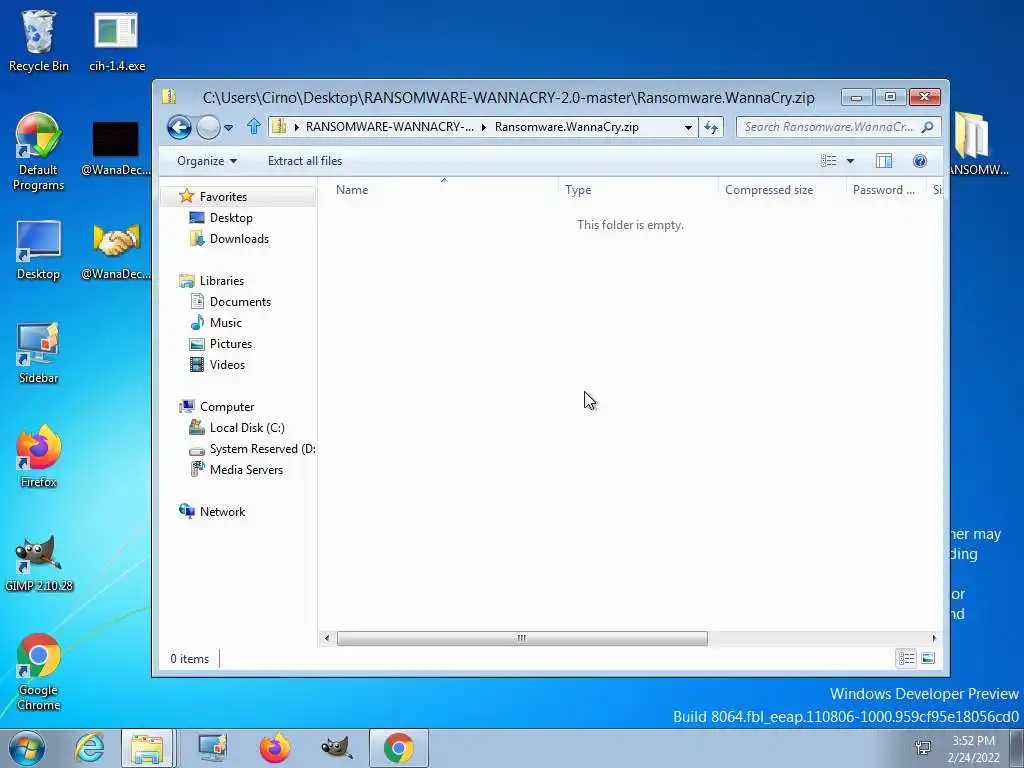1024x768 pixels.
Task: Switch to details view in status bar
Action: point(906,658)
